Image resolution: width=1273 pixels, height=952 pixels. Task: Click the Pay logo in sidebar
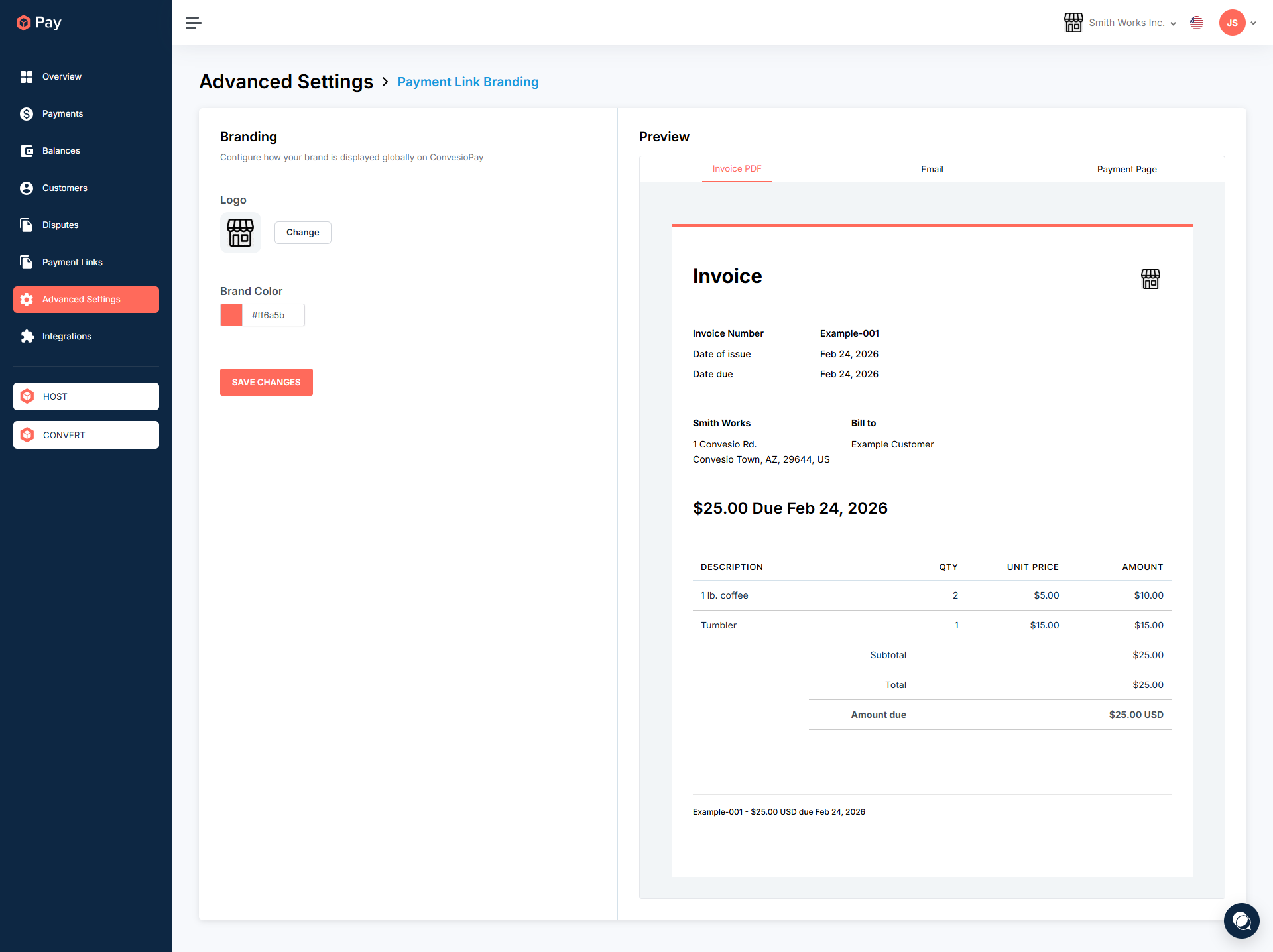39,23
